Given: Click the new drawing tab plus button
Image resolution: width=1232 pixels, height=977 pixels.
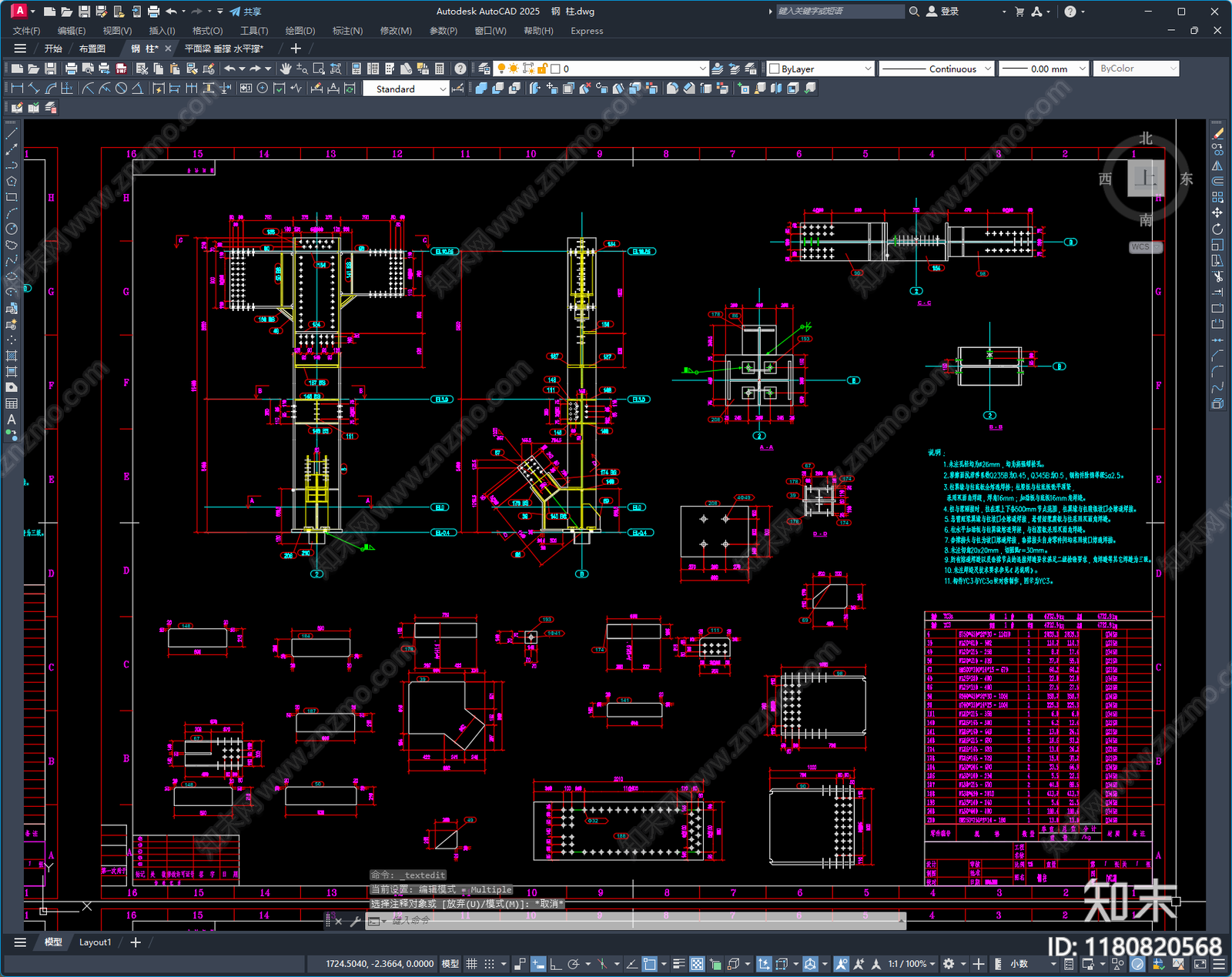Looking at the screenshot, I should tap(295, 49).
